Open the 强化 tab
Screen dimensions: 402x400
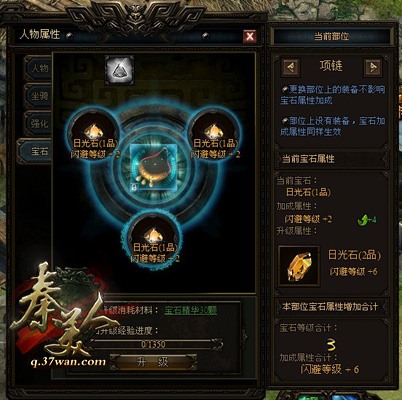[x=38, y=124]
